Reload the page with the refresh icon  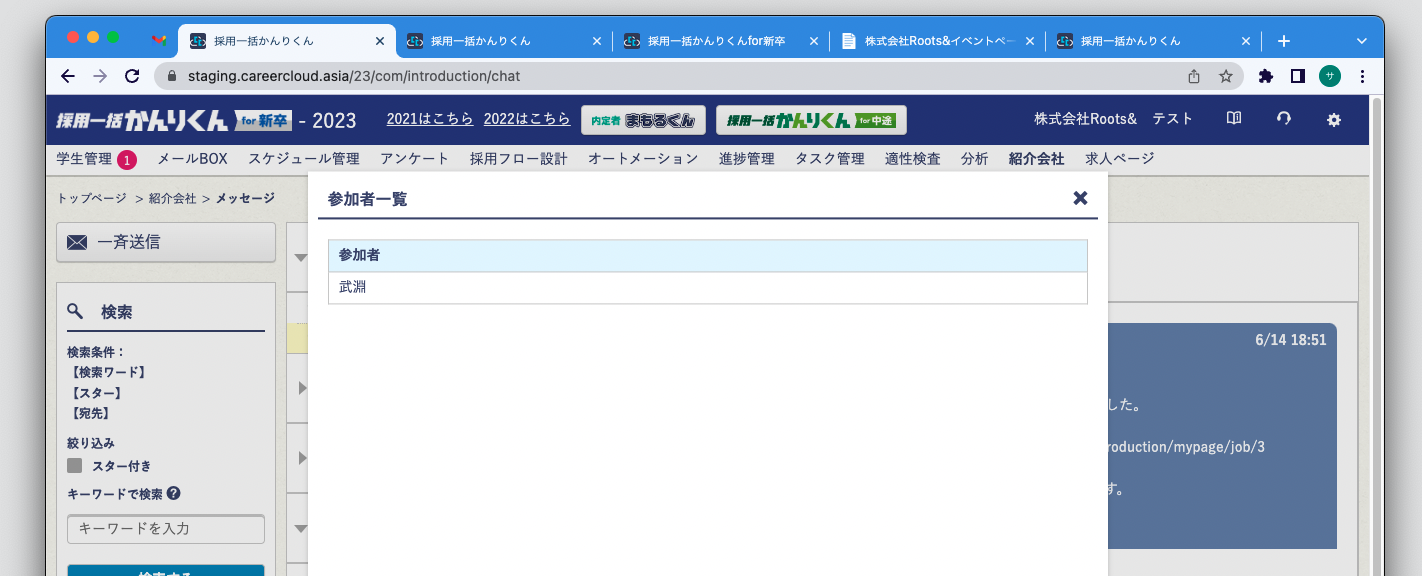click(132, 76)
